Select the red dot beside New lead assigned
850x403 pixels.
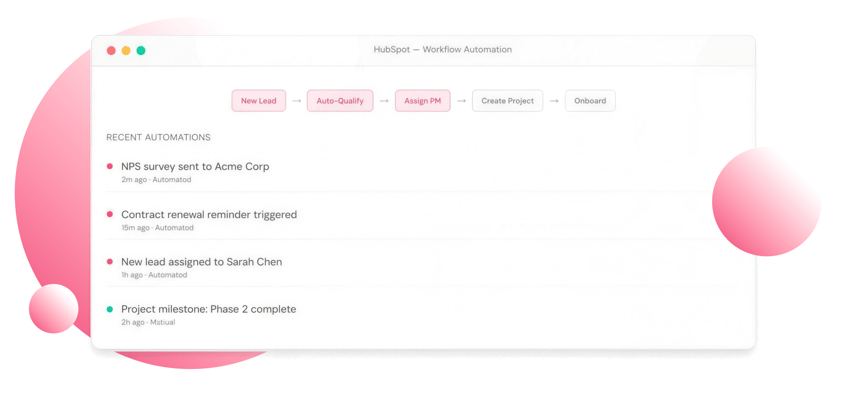110,262
